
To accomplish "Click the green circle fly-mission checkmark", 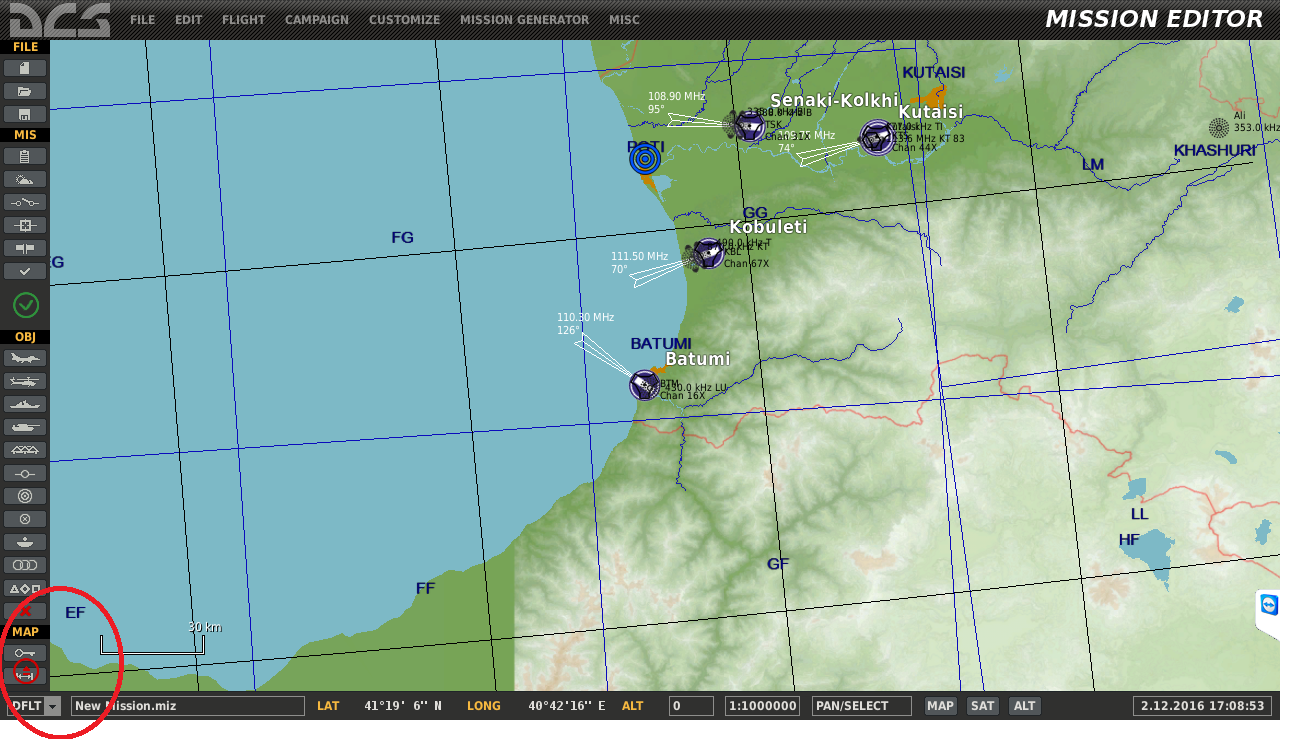I will 26,305.
